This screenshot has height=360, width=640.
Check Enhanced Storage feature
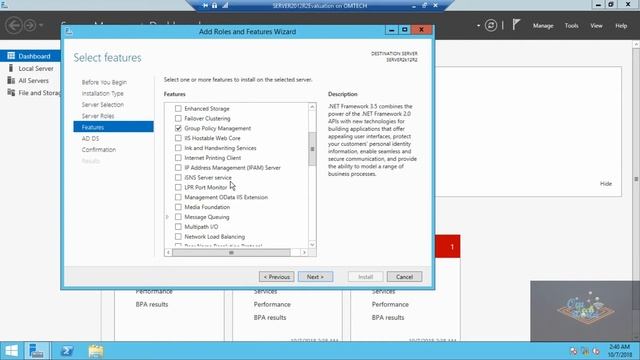(178, 109)
